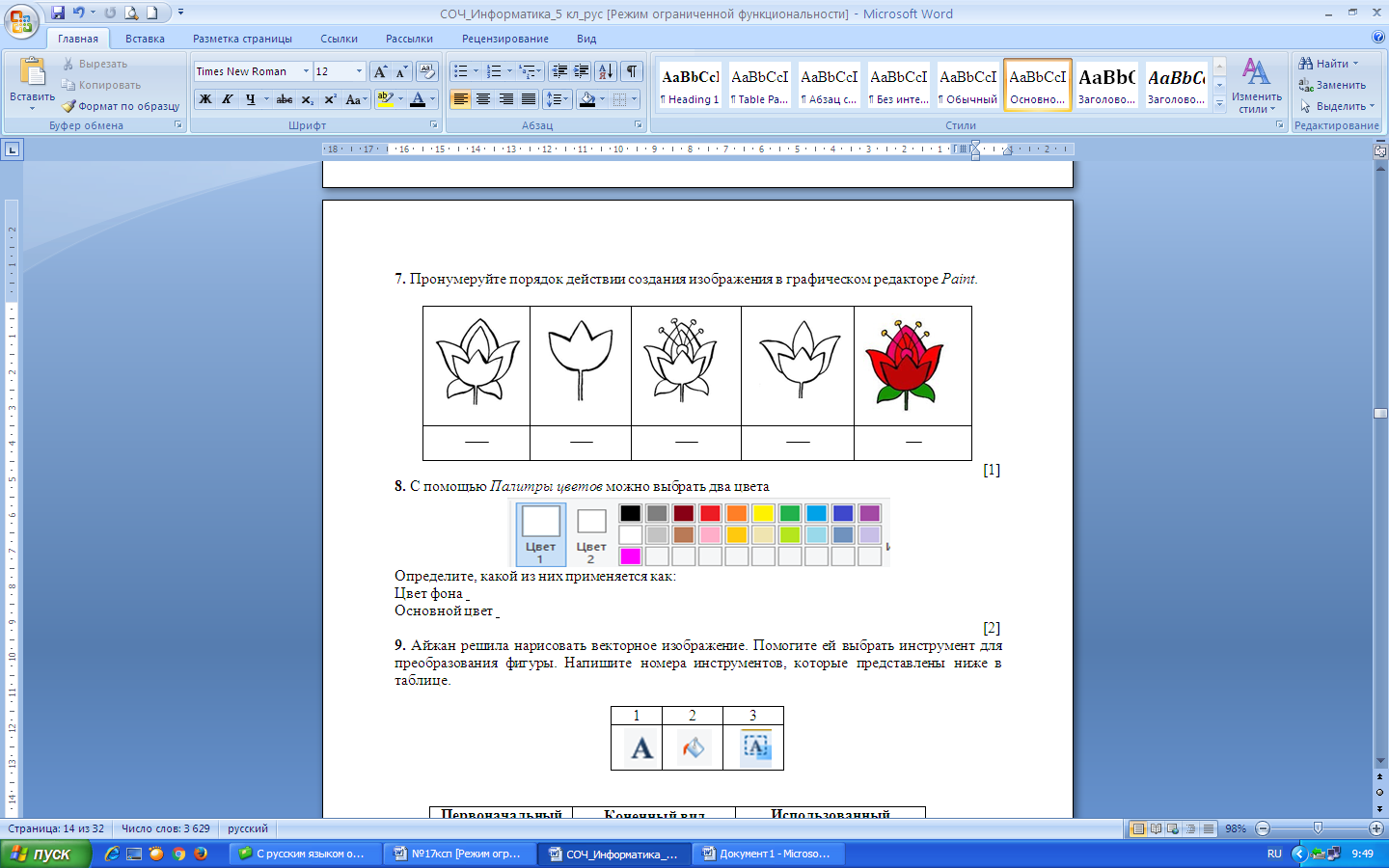1389x868 pixels.
Task: Click the Format Painter brush icon
Action: pyautogui.click(x=68, y=106)
